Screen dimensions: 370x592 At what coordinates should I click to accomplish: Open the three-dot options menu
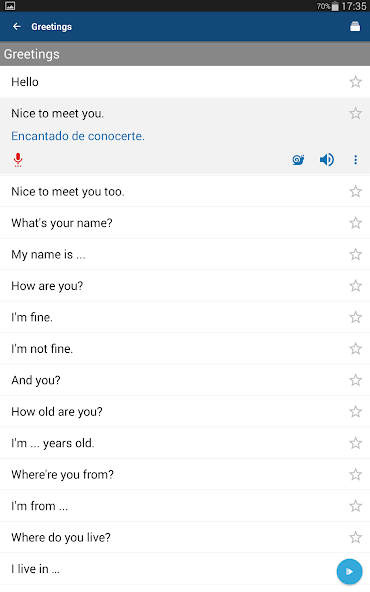(355, 160)
